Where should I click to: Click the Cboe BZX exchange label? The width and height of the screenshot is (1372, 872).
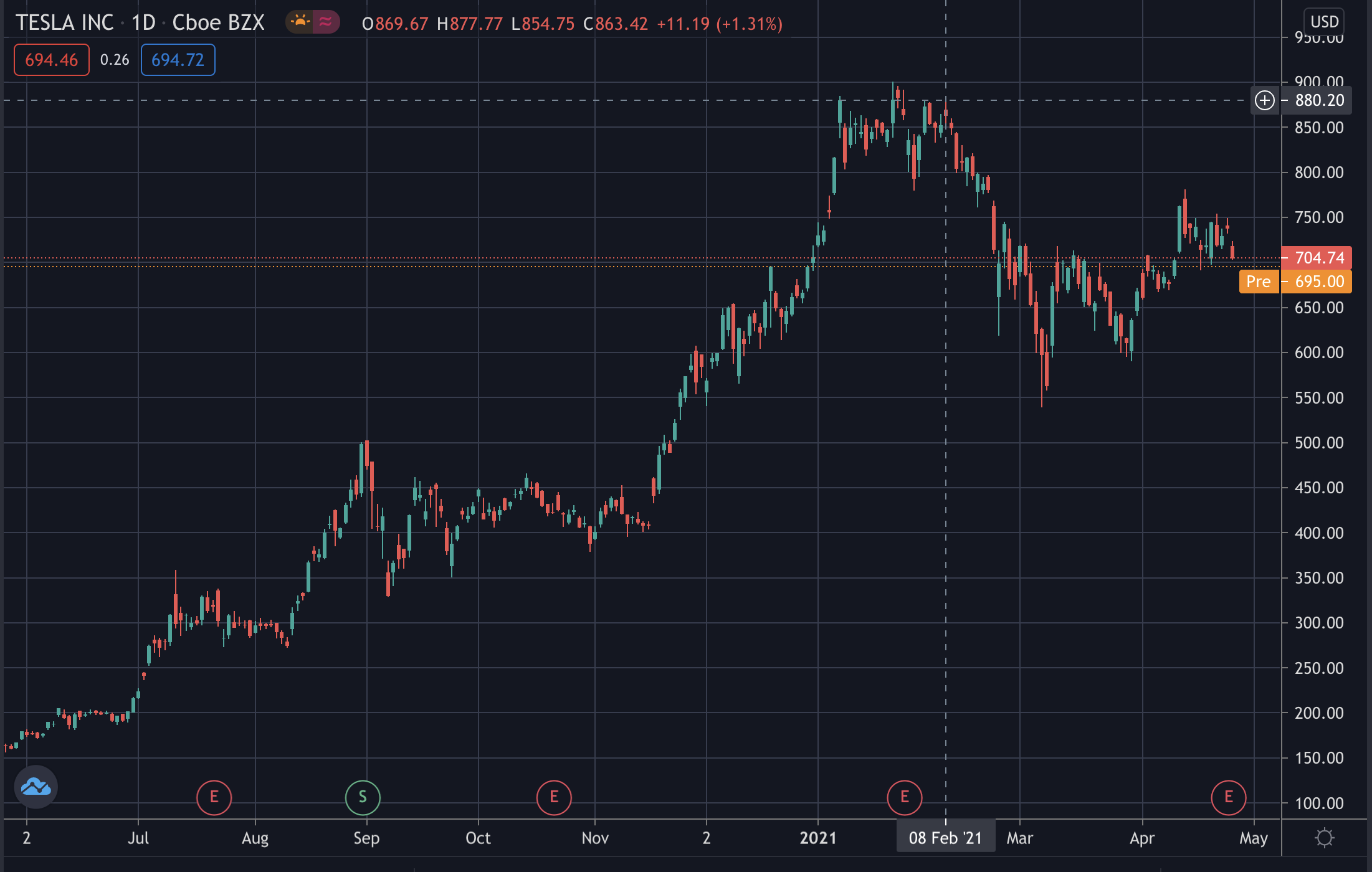(218, 23)
